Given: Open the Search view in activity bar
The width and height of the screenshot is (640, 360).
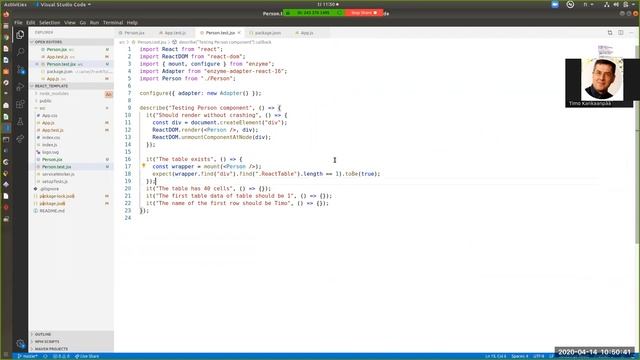Looking at the screenshot, I should coord(20,52).
